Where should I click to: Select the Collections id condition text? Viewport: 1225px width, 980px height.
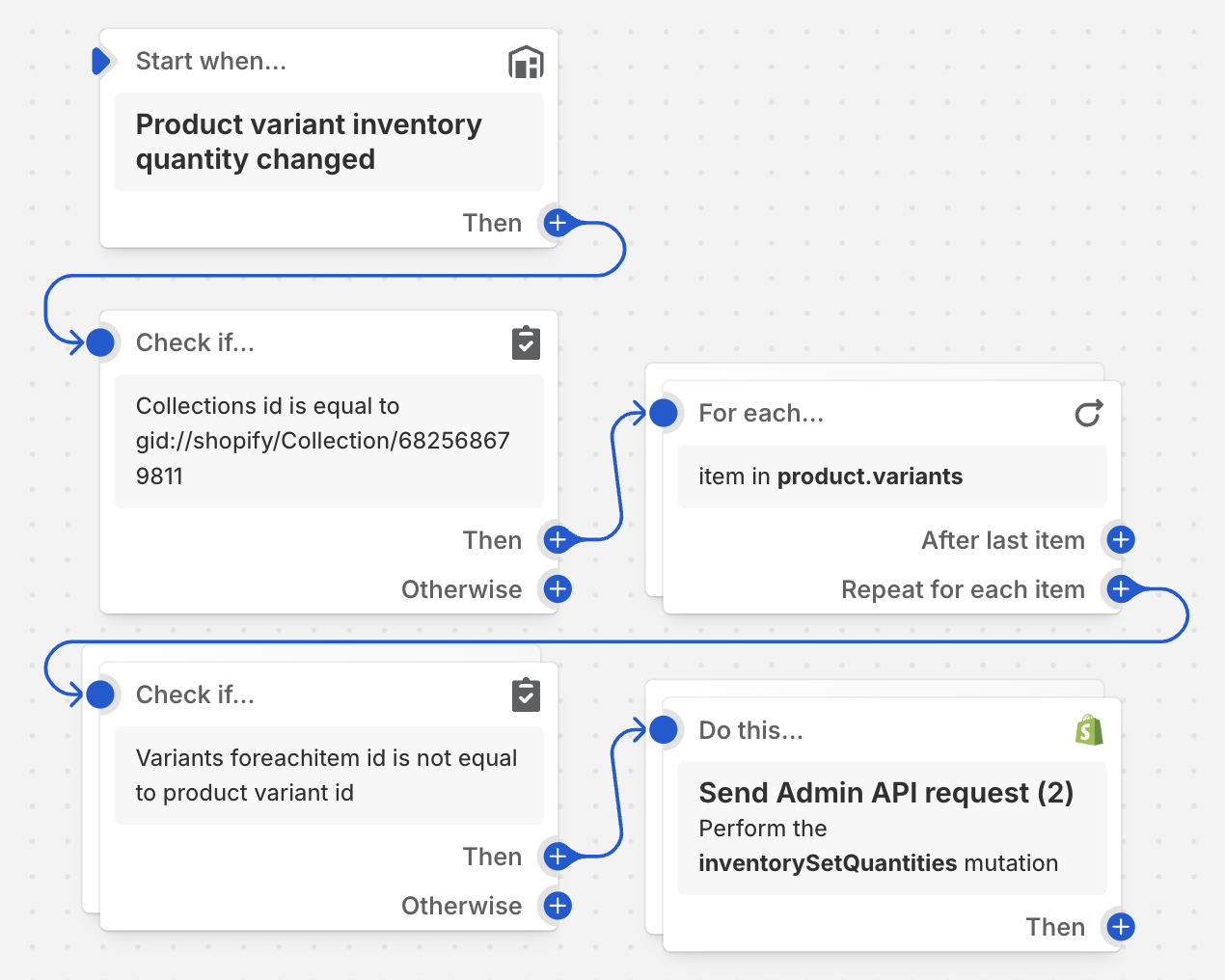pyautogui.click(x=328, y=440)
